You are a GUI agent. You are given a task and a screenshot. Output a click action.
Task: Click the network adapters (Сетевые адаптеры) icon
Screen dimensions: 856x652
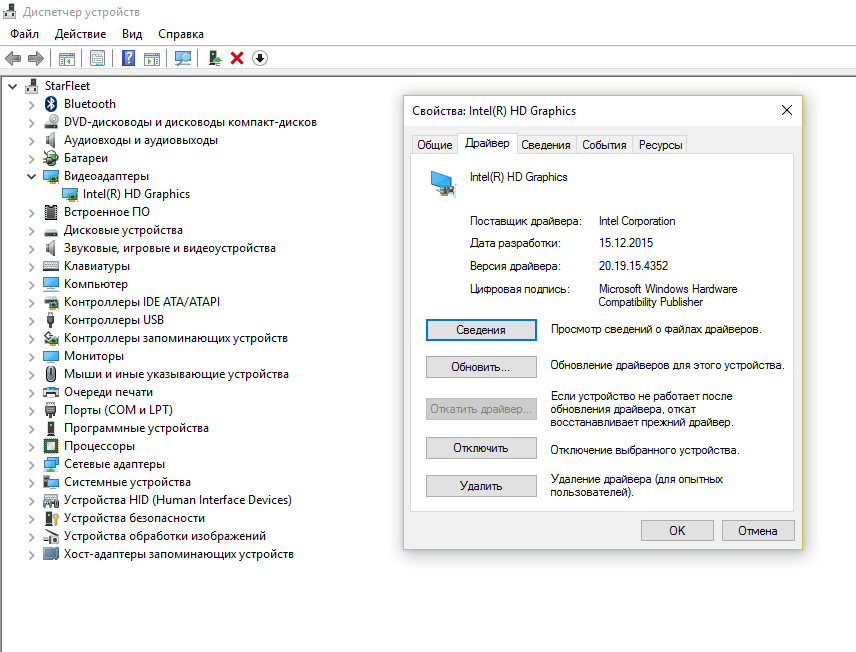(x=51, y=464)
